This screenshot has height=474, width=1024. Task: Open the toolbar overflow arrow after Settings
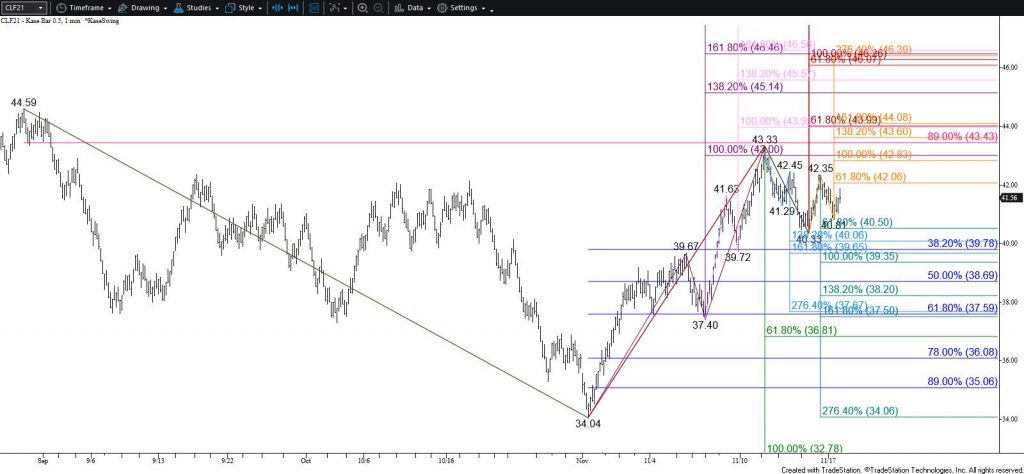[493, 9]
